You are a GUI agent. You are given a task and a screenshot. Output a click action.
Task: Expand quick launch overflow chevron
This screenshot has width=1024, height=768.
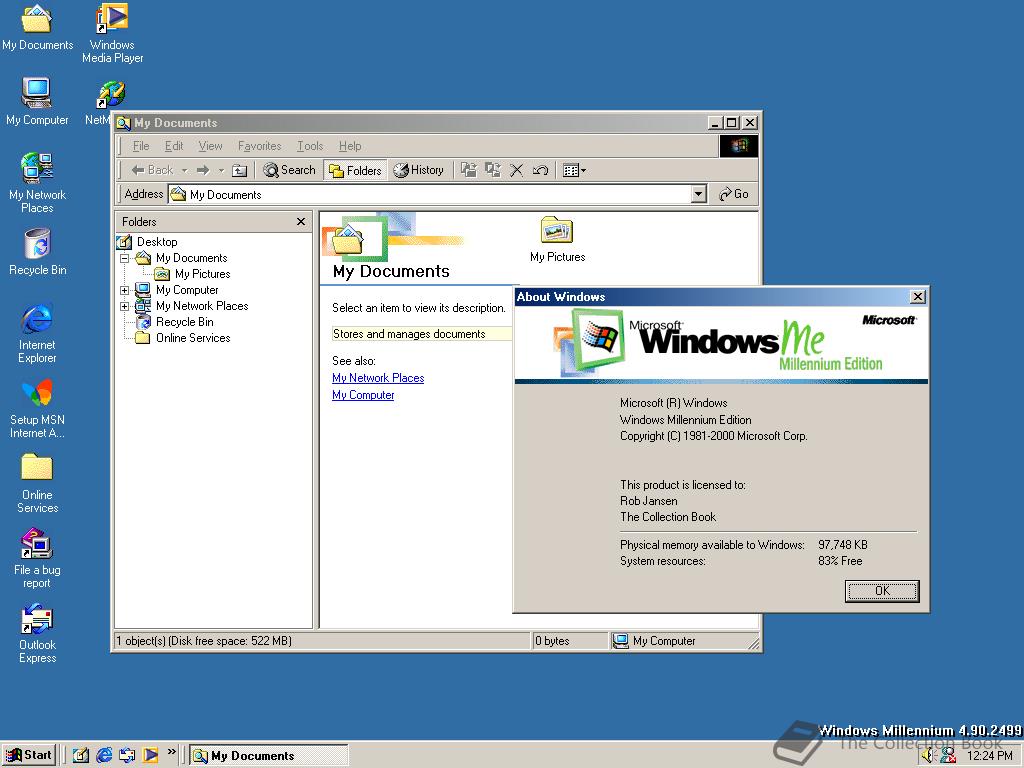coord(172,752)
